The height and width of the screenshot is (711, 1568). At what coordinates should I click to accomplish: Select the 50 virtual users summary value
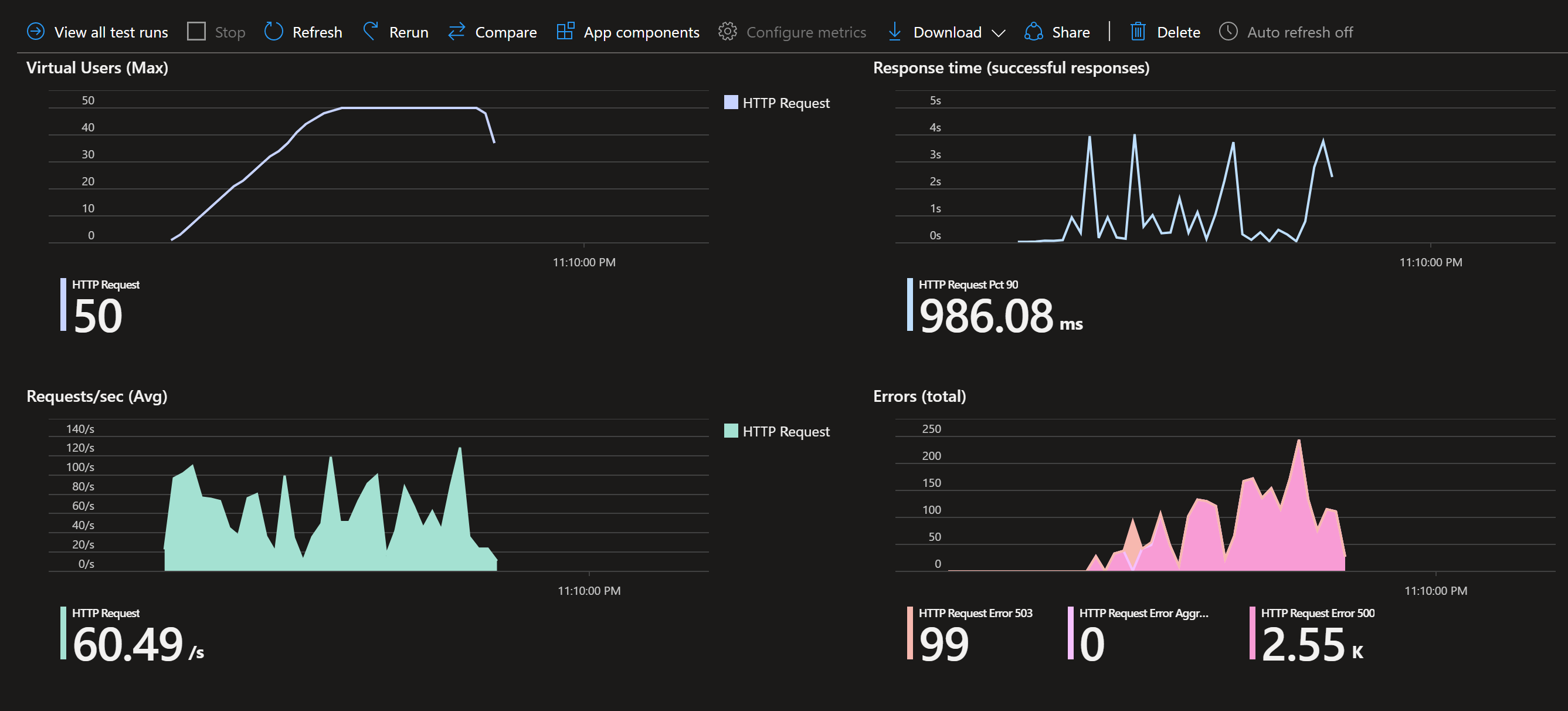coord(98,316)
